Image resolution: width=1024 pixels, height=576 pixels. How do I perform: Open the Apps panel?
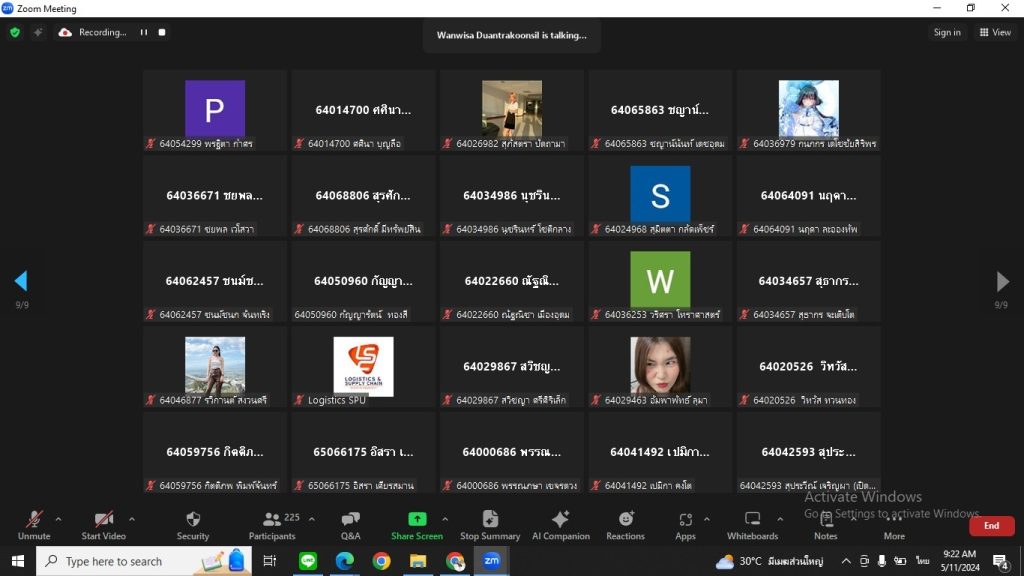click(x=685, y=526)
